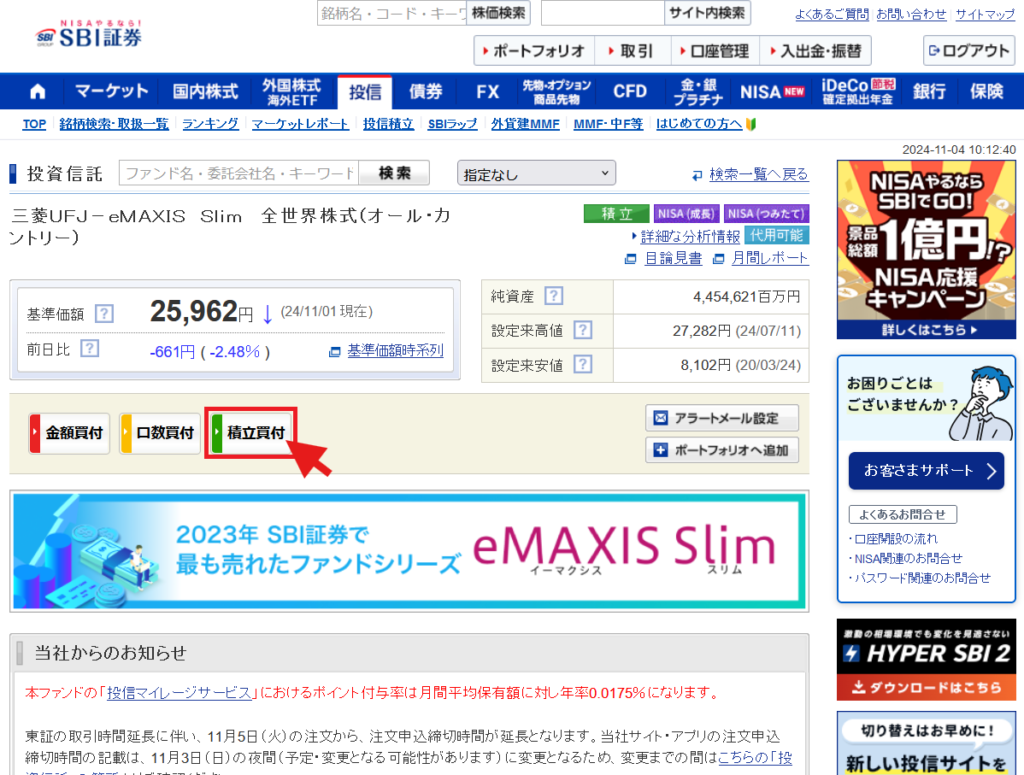Click the 積立買付 button
The height and width of the screenshot is (775, 1024).
(x=251, y=432)
